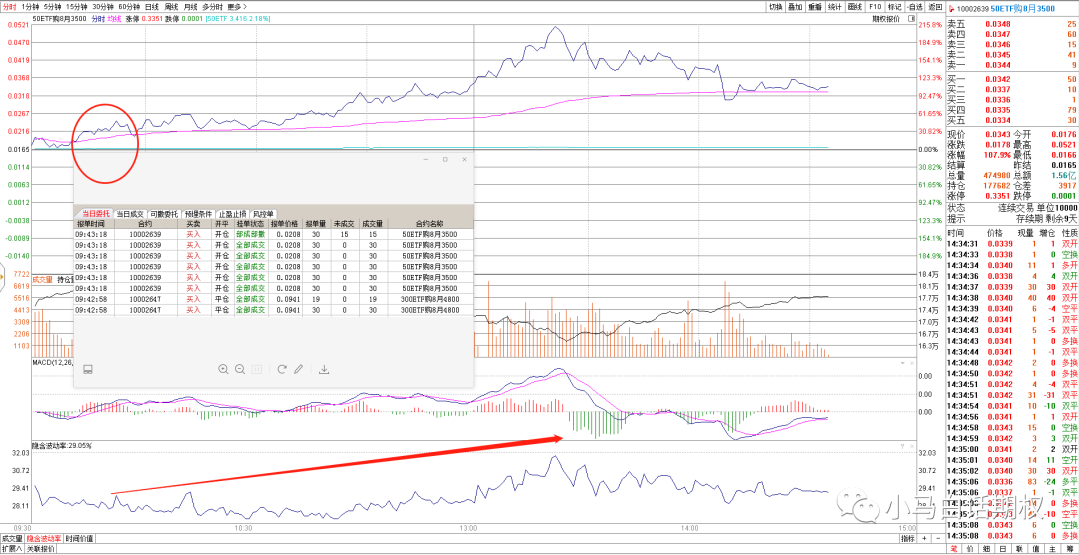This screenshot has width=1080, height=555.
Task: Click the 50ETF购8月3500 contract title
Action: (1021, 8)
